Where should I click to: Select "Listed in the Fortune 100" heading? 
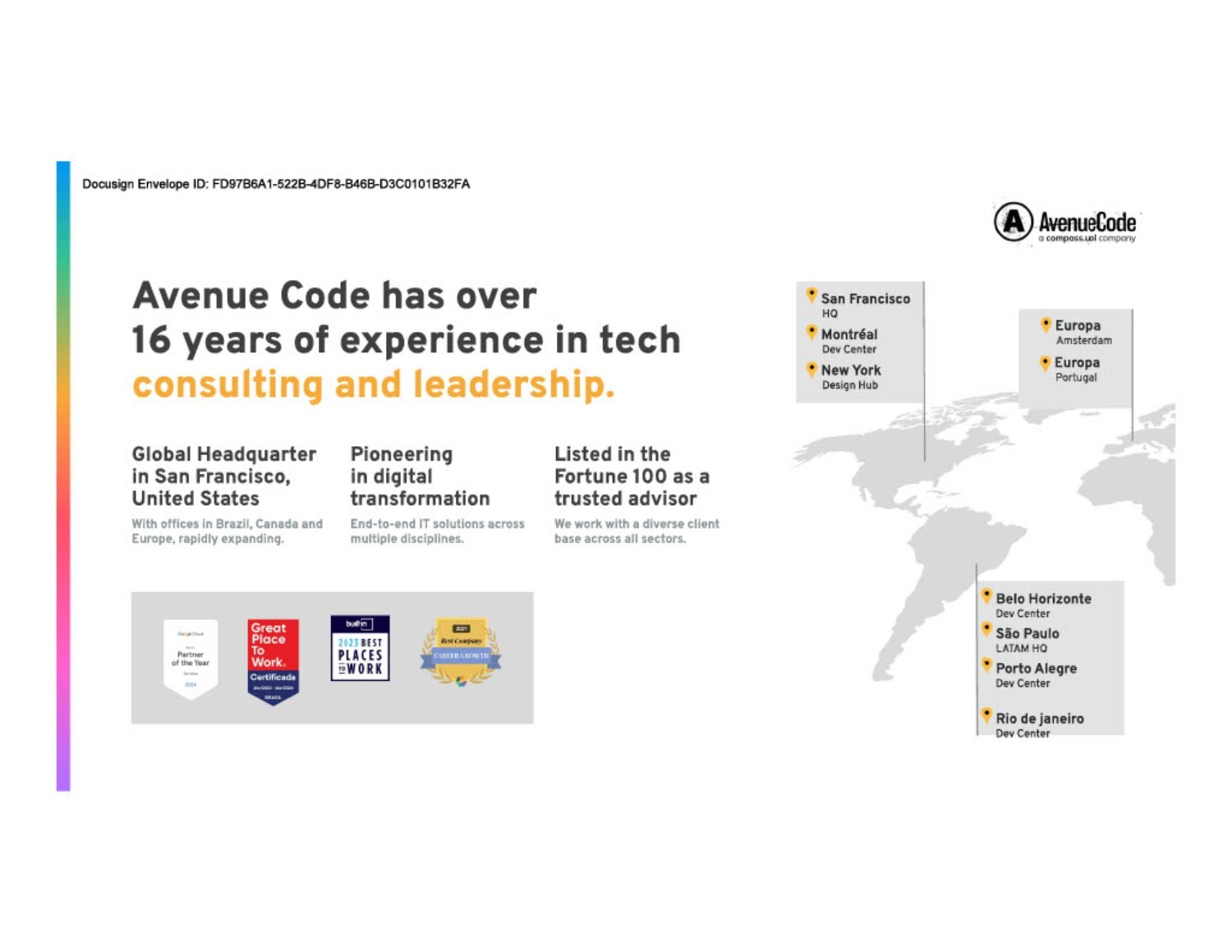click(x=632, y=476)
